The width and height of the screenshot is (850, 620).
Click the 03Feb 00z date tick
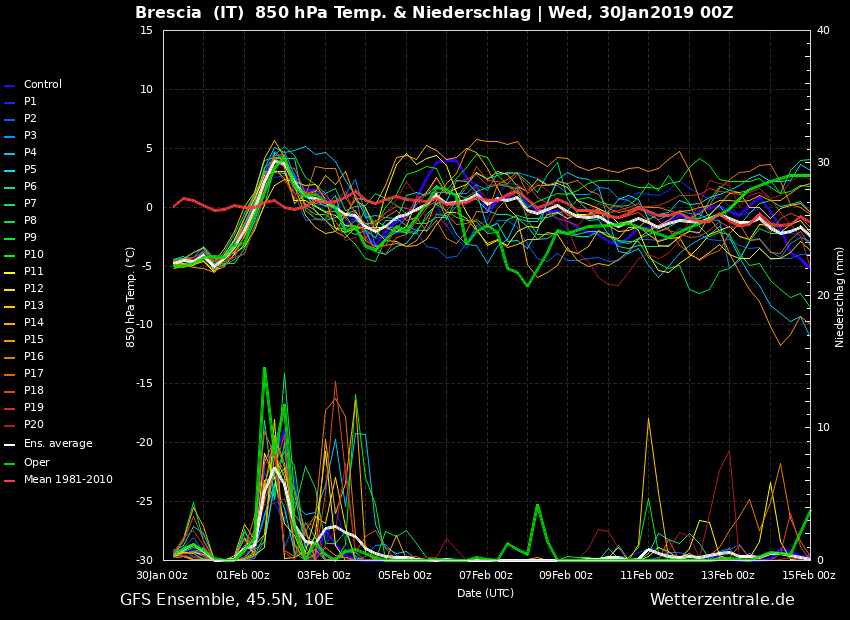(x=324, y=575)
